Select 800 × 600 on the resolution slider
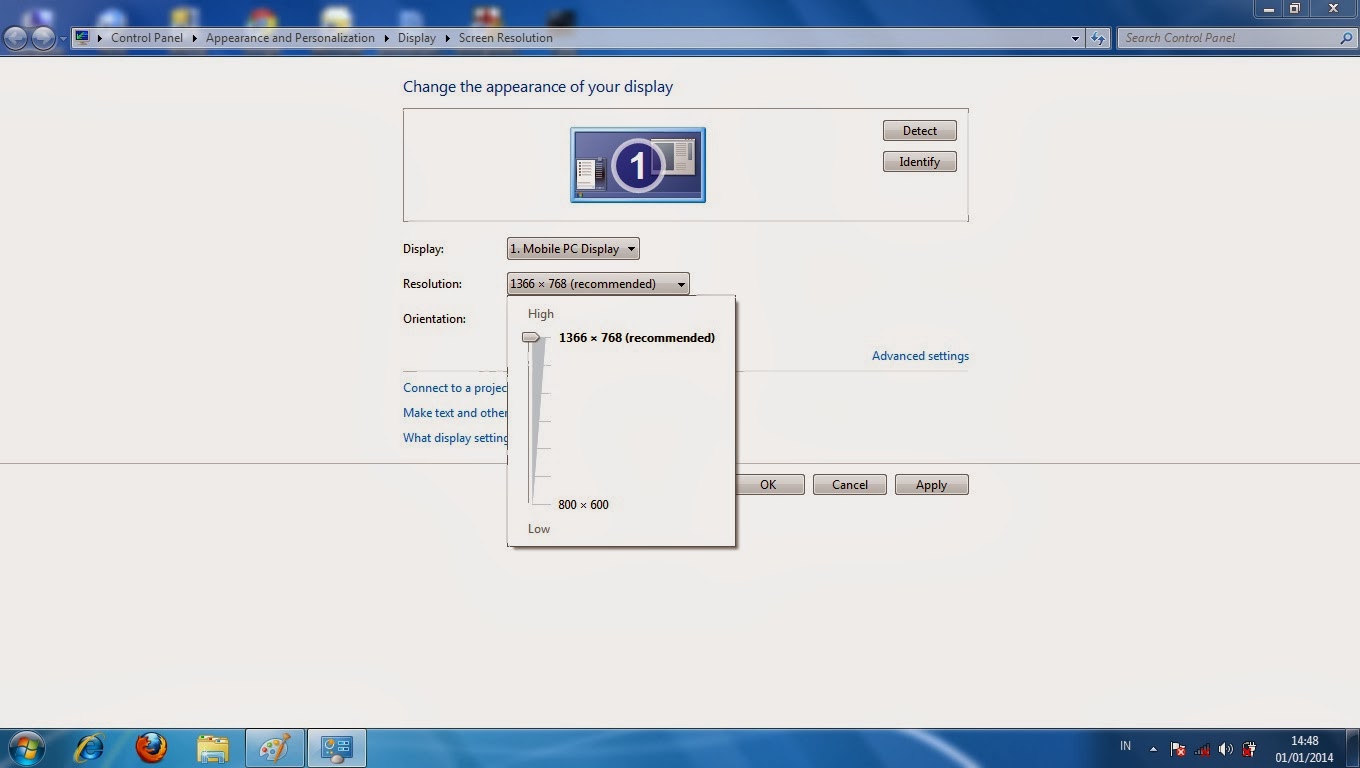Viewport: 1360px width, 768px height. click(531, 500)
